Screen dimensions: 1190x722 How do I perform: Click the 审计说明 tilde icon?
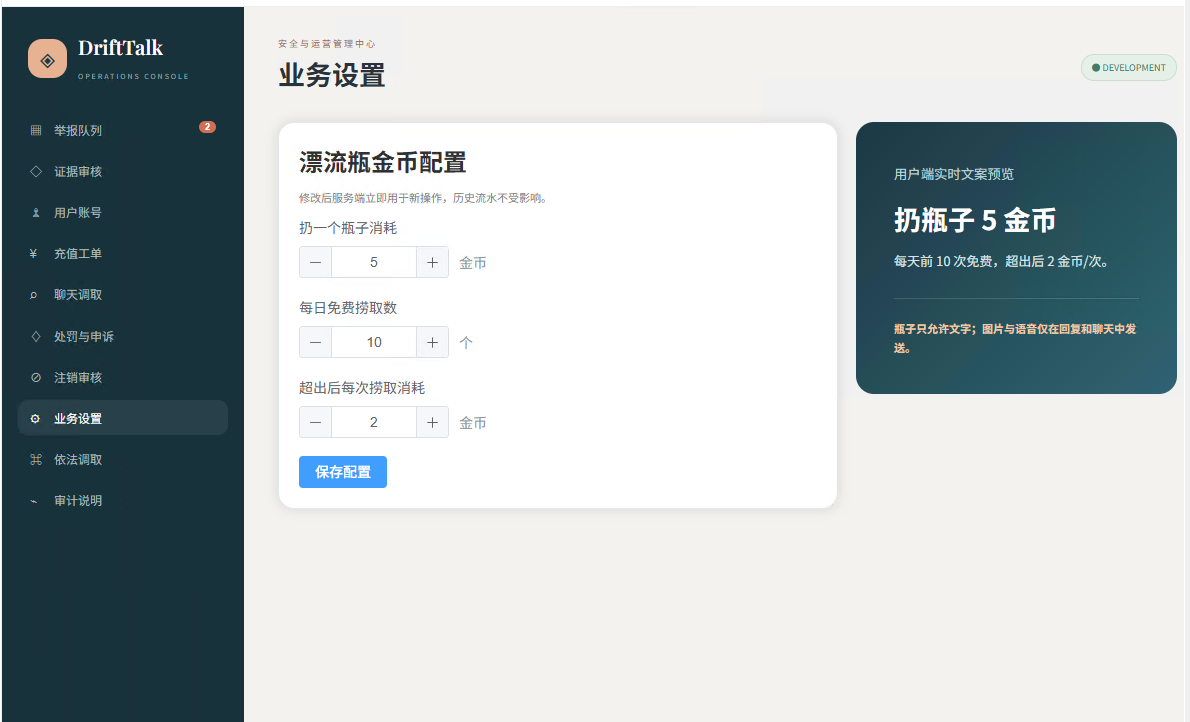point(33,501)
